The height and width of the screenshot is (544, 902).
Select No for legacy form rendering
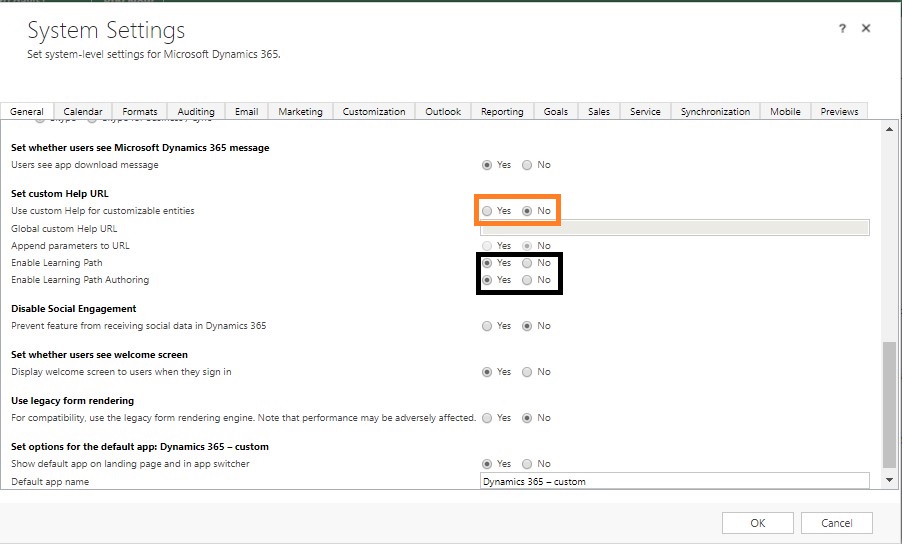click(x=527, y=418)
